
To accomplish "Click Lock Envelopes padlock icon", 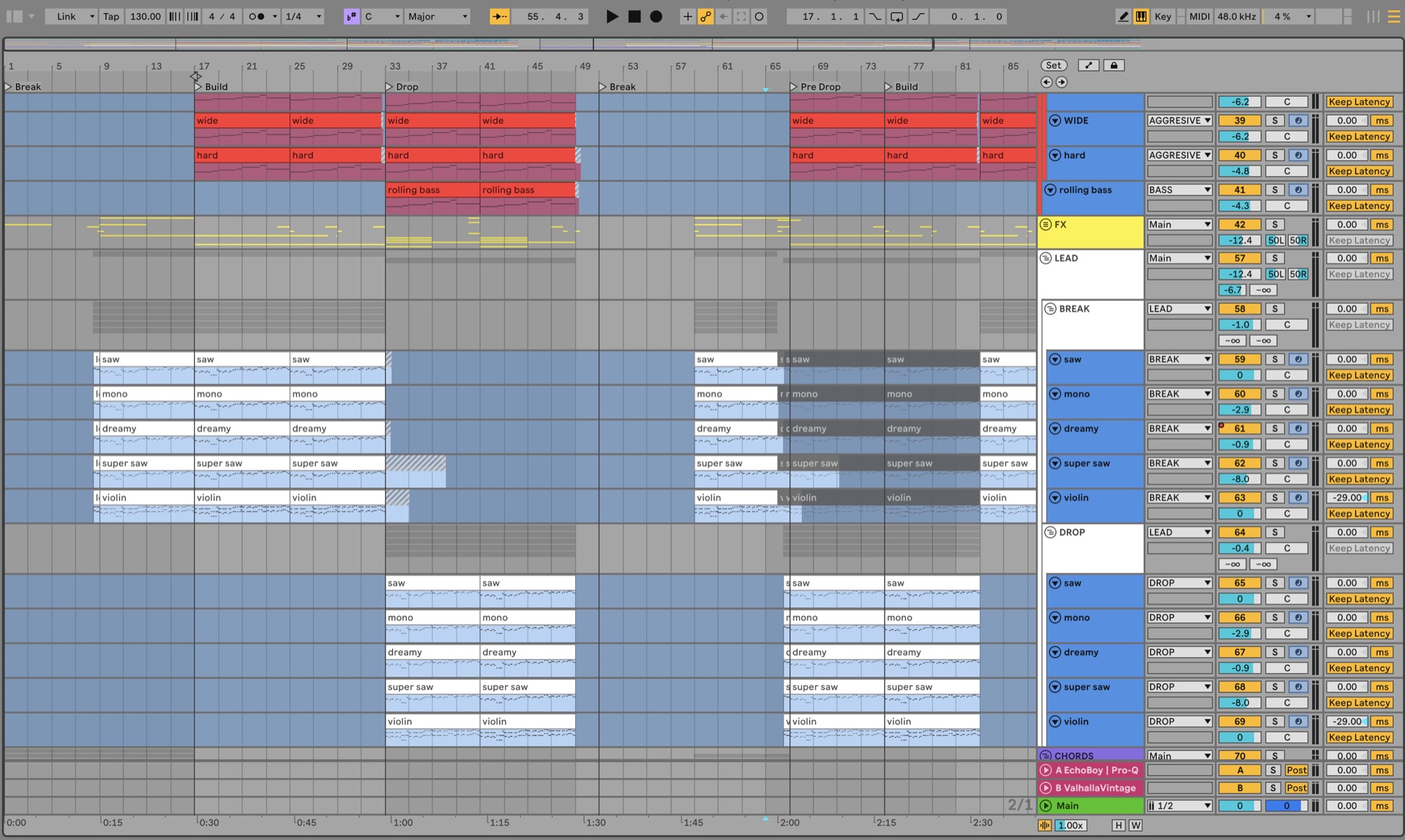I will (x=1114, y=65).
